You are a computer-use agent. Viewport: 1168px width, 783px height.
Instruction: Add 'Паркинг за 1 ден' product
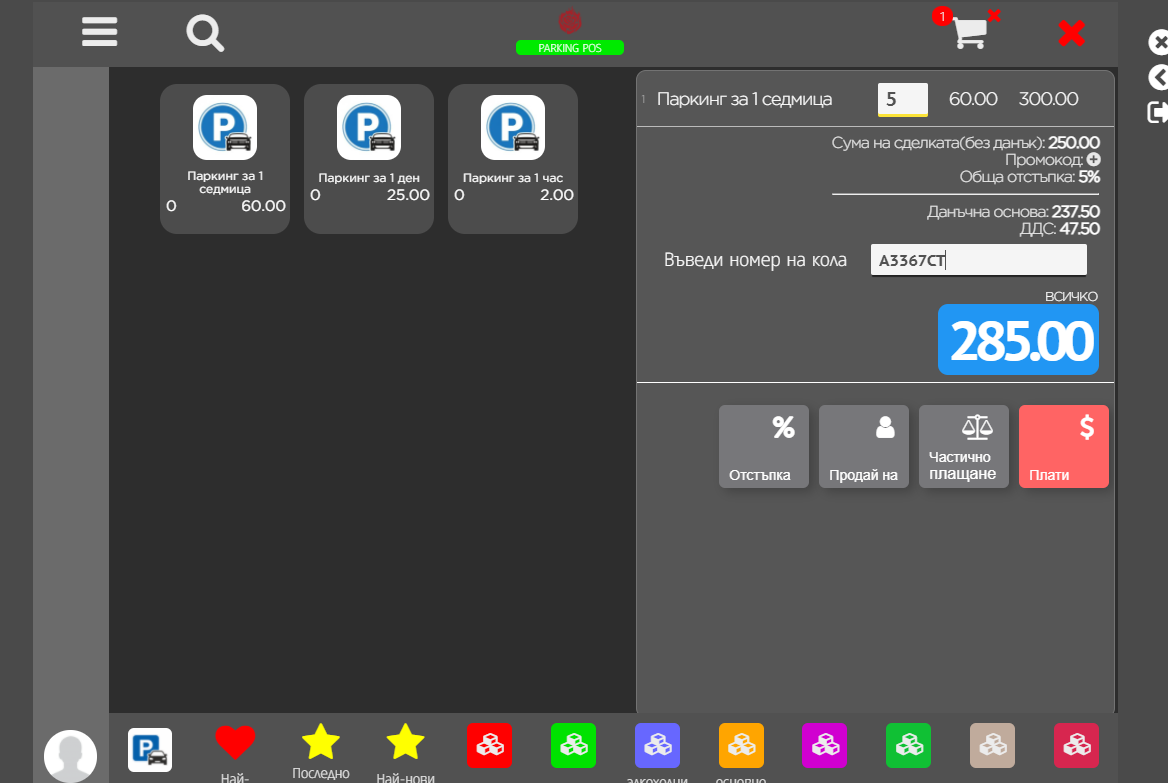point(369,159)
